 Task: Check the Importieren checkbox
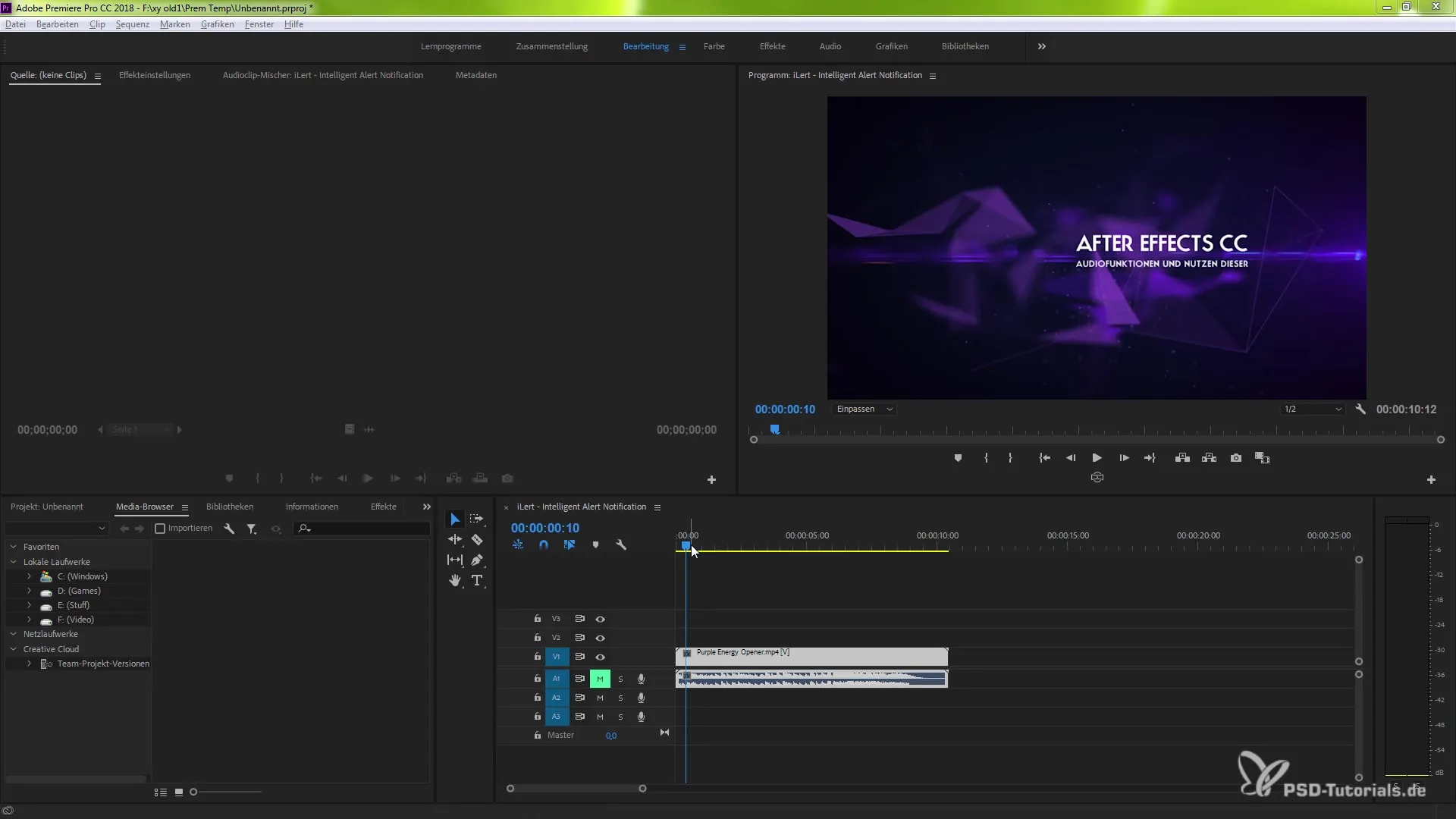click(160, 529)
